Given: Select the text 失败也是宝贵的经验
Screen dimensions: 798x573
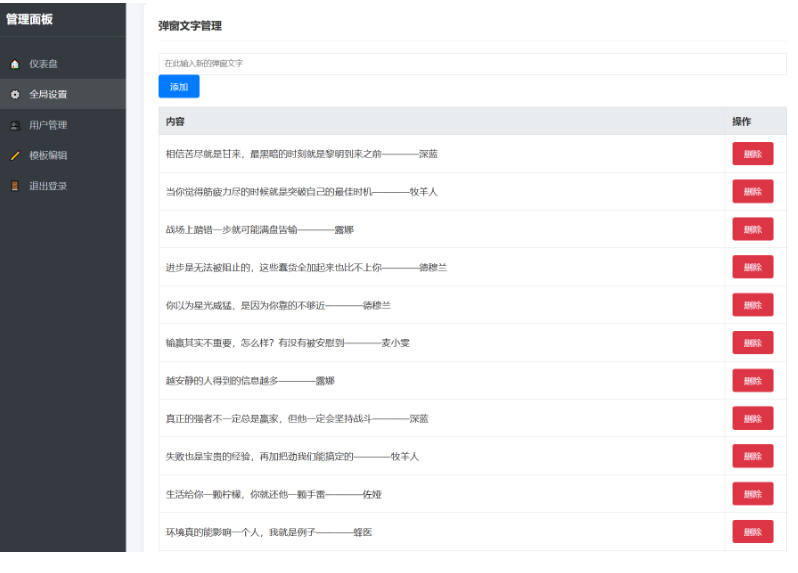Looking at the screenshot, I should pos(208,456).
